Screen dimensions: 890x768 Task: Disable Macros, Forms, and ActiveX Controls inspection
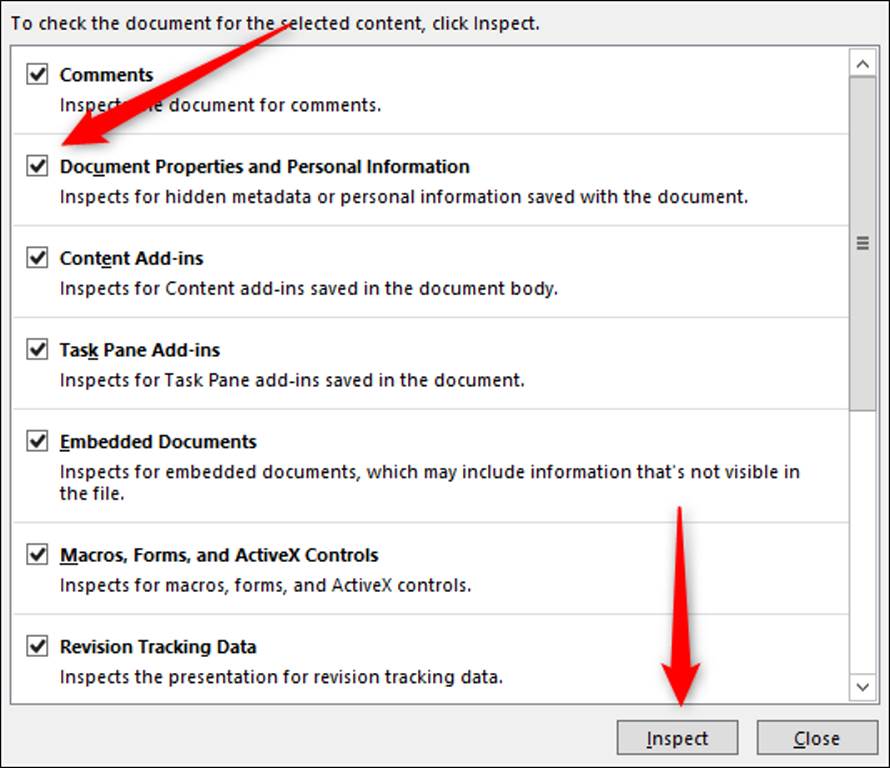[37, 554]
